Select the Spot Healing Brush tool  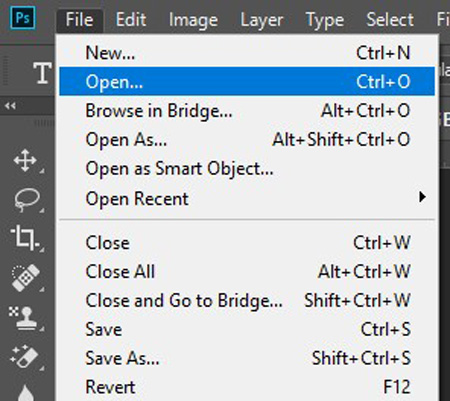[x=25, y=278]
